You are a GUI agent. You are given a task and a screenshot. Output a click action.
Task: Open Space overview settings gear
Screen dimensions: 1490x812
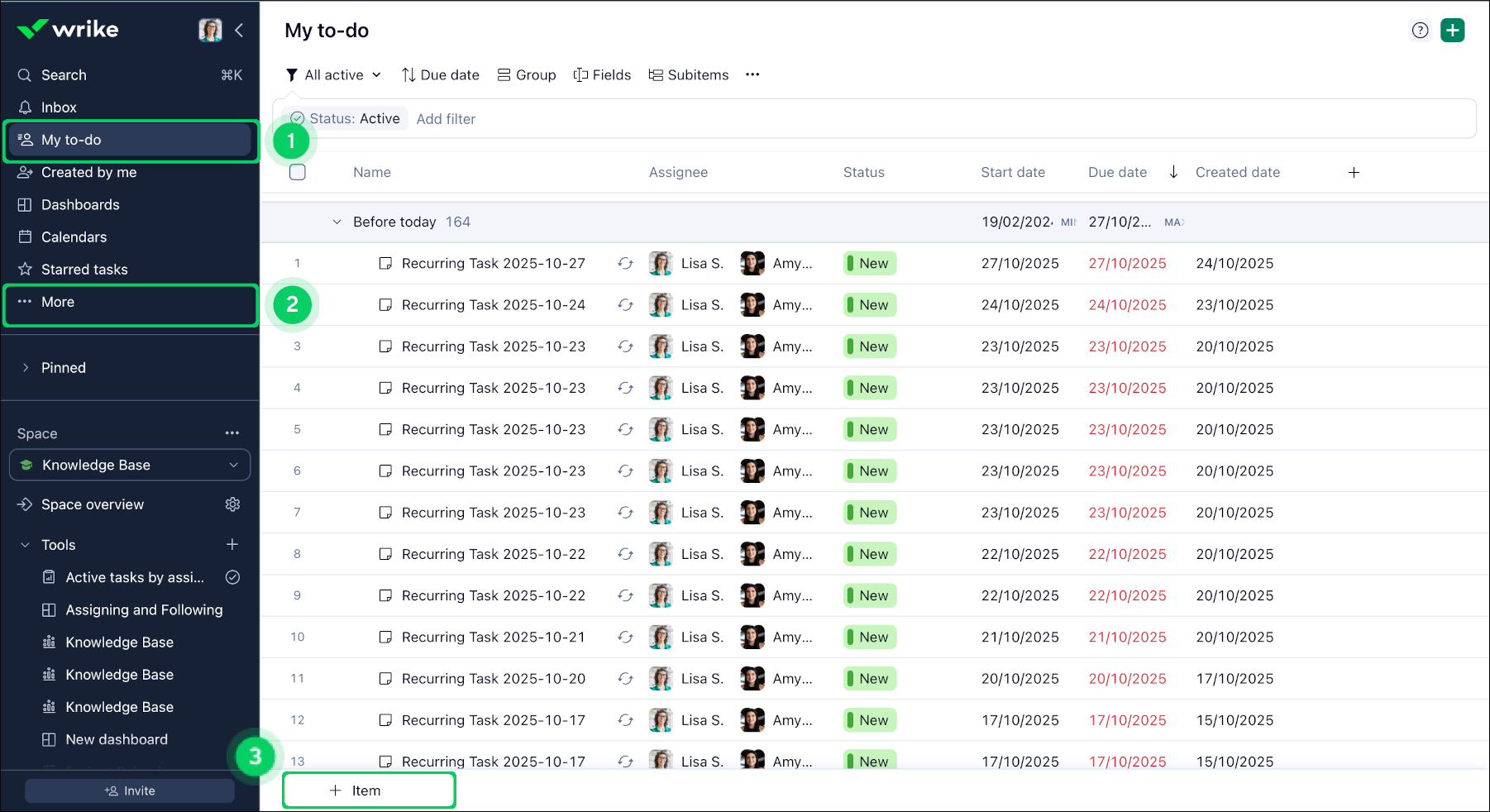coord(233,504)
